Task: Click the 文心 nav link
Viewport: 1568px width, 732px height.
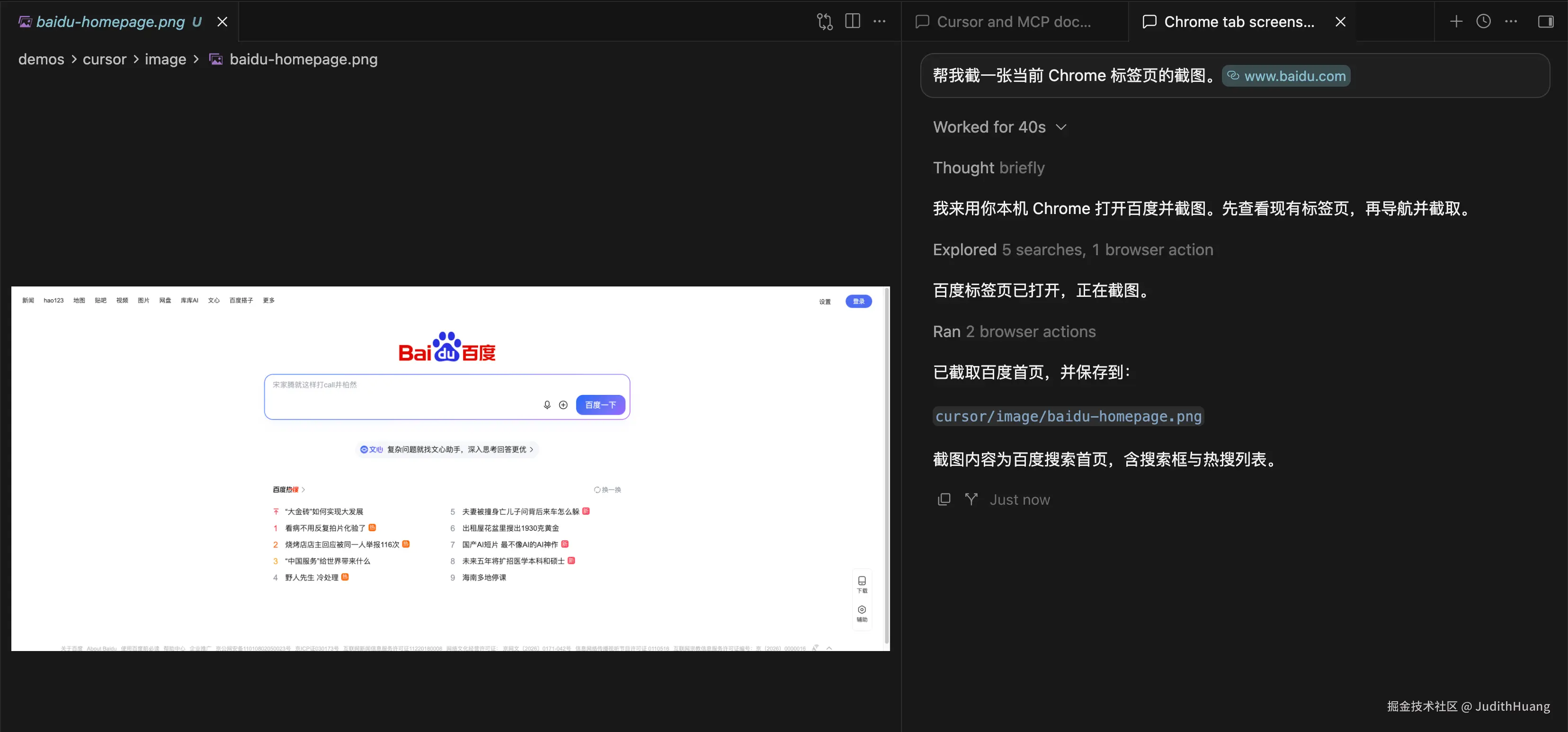Action: pos(214,300)
